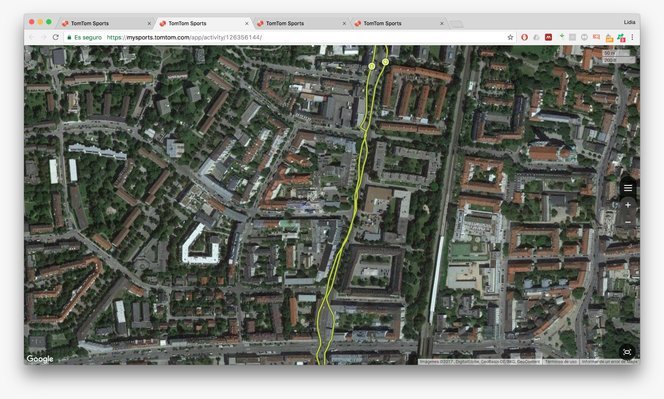Image resolution: width=664 pixels, height=399 pixels.
Task: Switch to the third TomTom Sports tab
Action: coord(301,23)
